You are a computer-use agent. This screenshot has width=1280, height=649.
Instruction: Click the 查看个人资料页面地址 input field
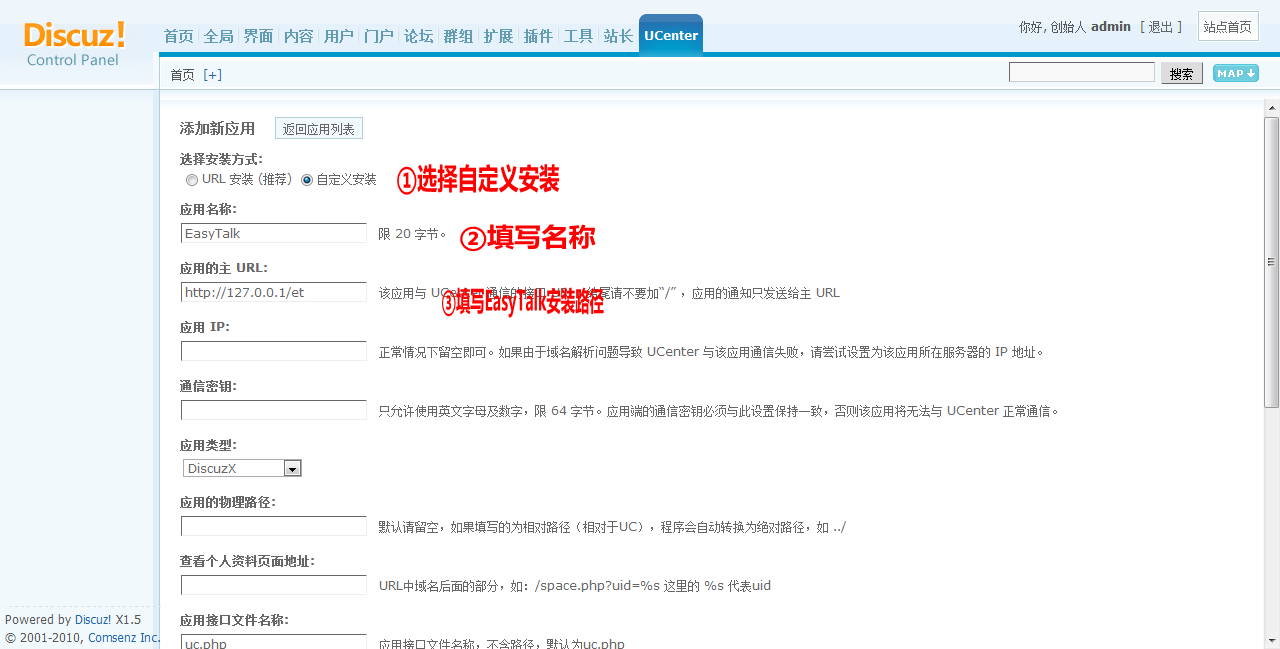coord(274,585)
